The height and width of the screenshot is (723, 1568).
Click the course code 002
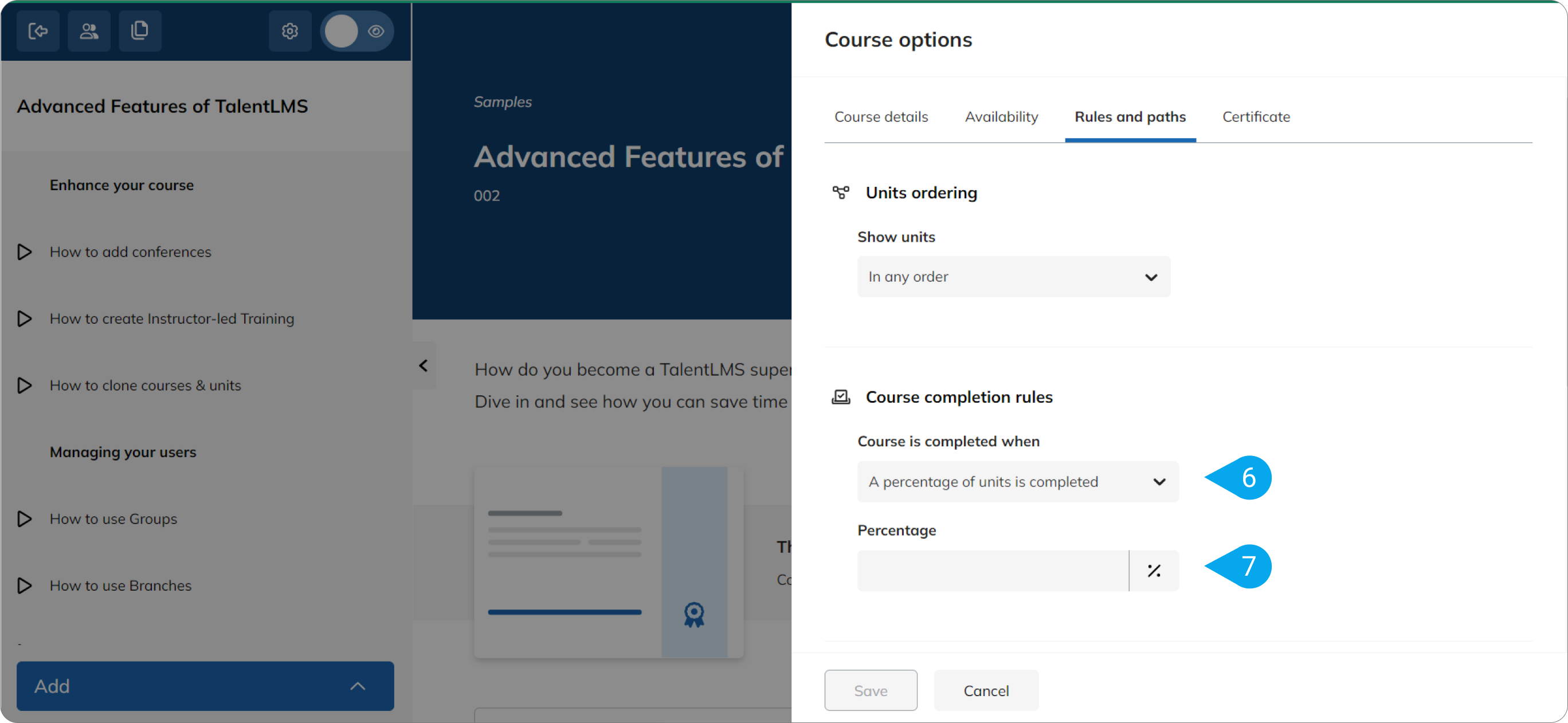pyautogui.click(x=487, y=195)
